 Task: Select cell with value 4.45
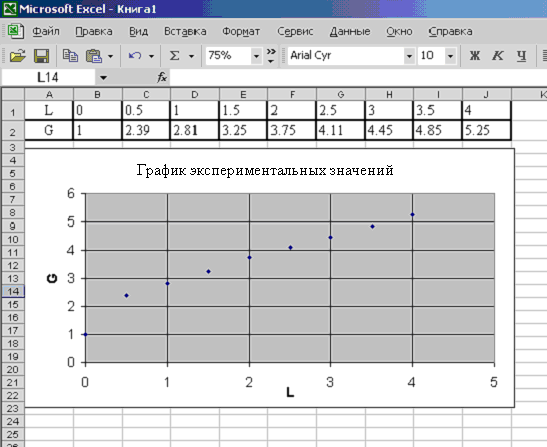(389, 131)
